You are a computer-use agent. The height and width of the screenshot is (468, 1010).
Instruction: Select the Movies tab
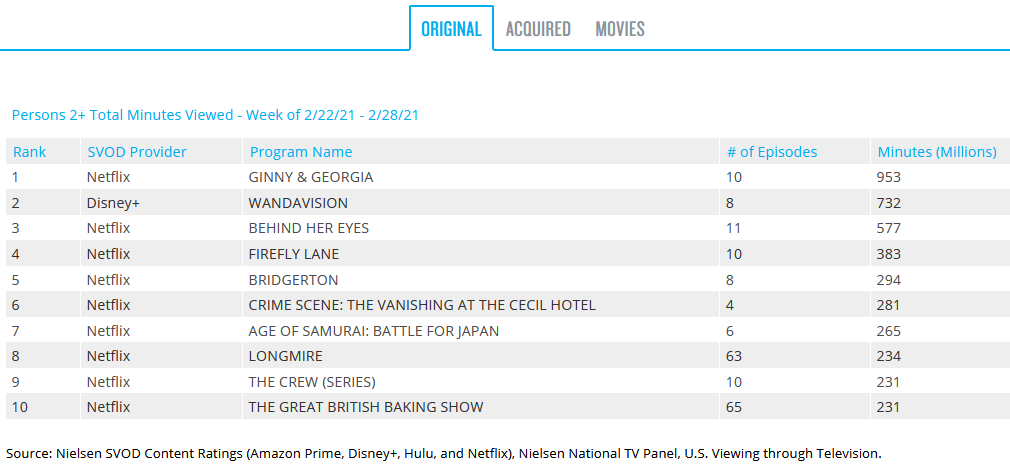[x=620, y=29]
